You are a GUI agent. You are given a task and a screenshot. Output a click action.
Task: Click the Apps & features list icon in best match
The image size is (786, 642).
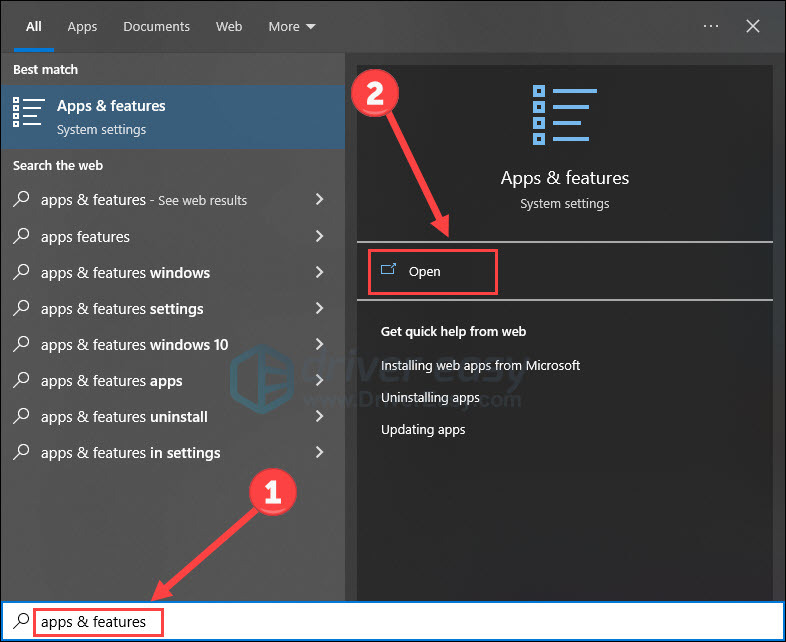28,112
